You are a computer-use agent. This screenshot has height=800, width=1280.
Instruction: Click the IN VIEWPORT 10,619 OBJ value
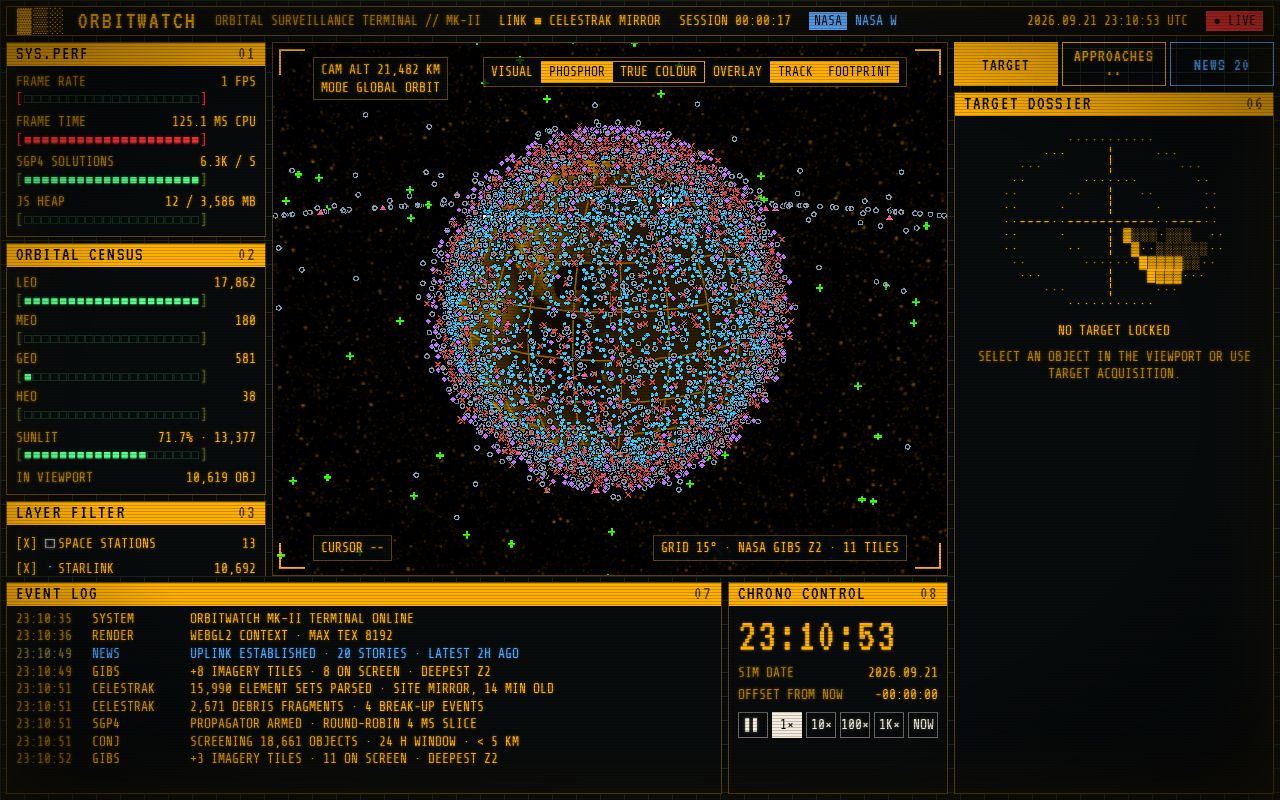click(220, 478)
